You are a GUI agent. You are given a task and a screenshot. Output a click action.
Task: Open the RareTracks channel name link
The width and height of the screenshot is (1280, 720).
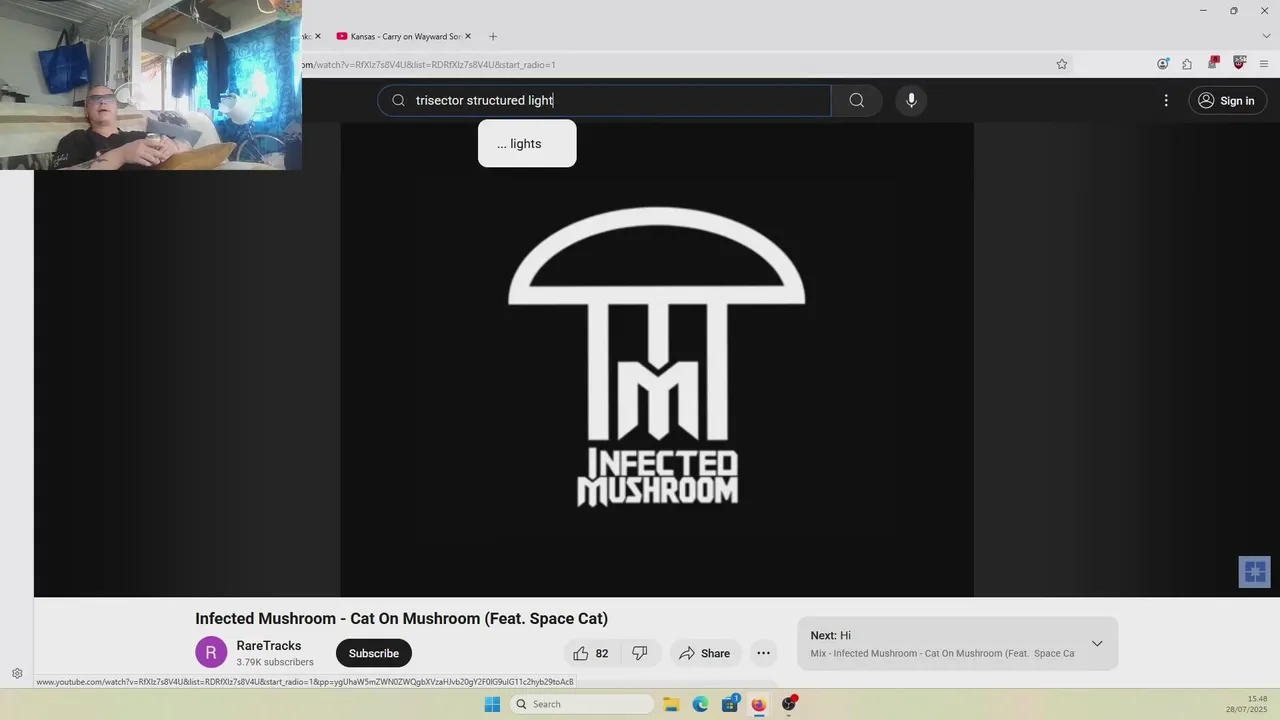tap(269, 646)
